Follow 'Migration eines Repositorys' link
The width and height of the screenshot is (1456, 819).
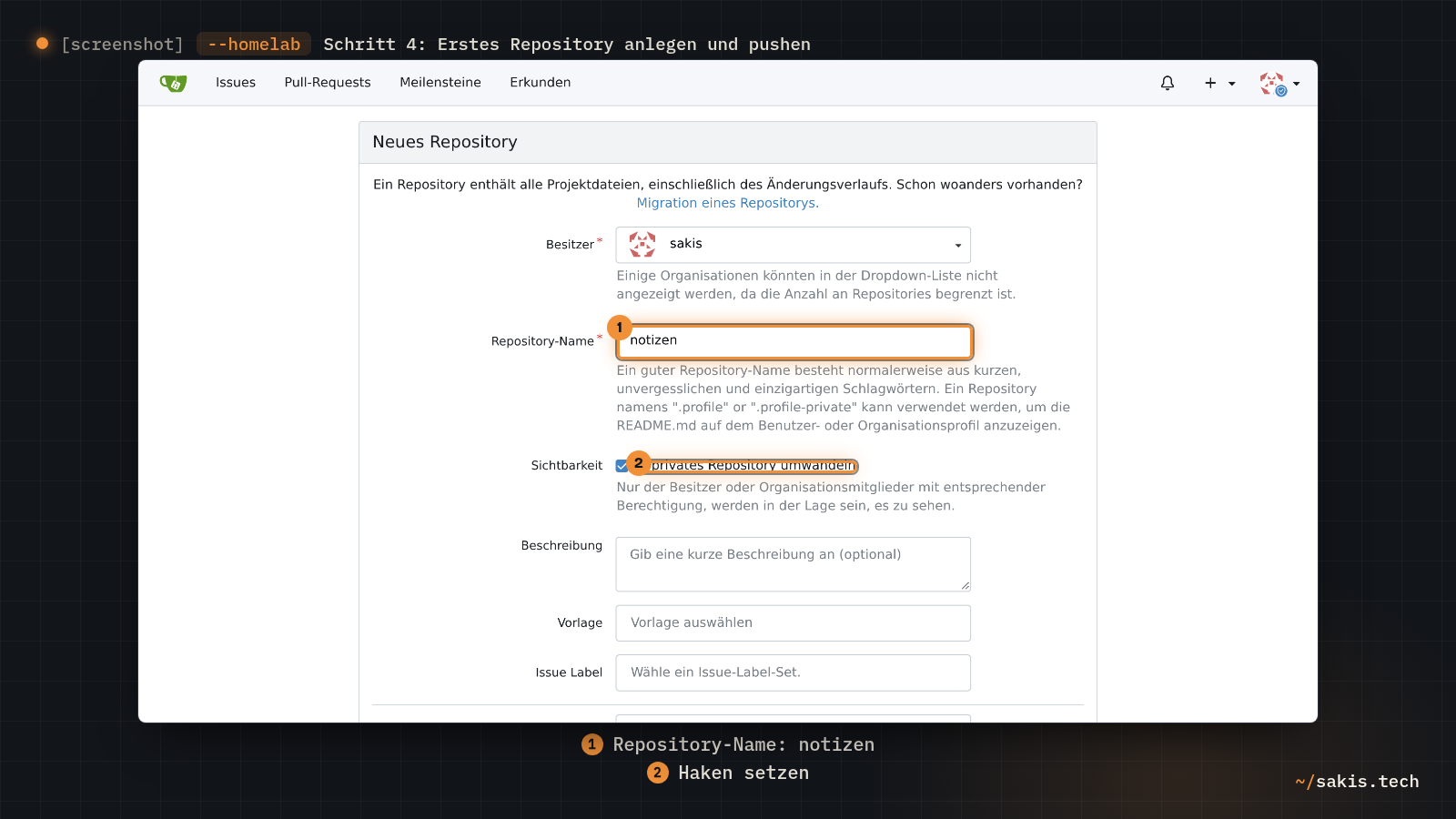(x=727, y=203)
